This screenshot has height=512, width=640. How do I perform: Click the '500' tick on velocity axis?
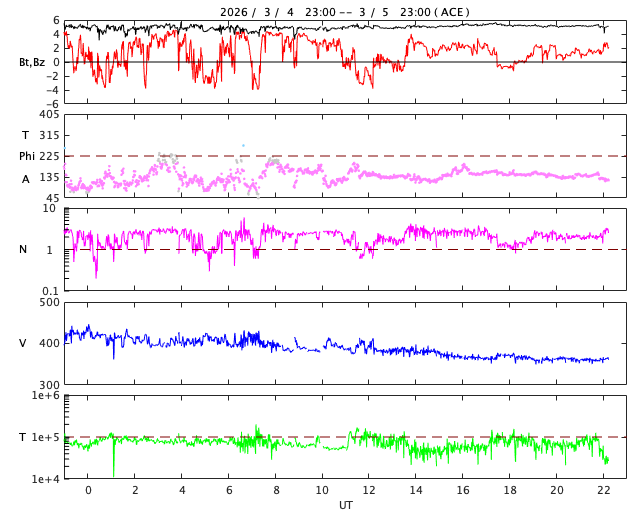(49, 303)
